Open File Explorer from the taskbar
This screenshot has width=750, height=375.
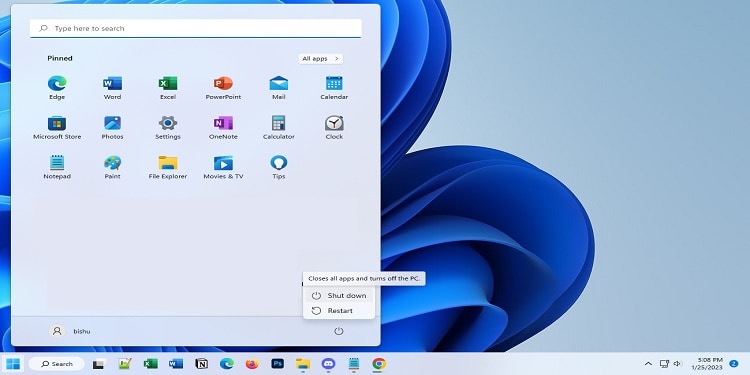303,364
